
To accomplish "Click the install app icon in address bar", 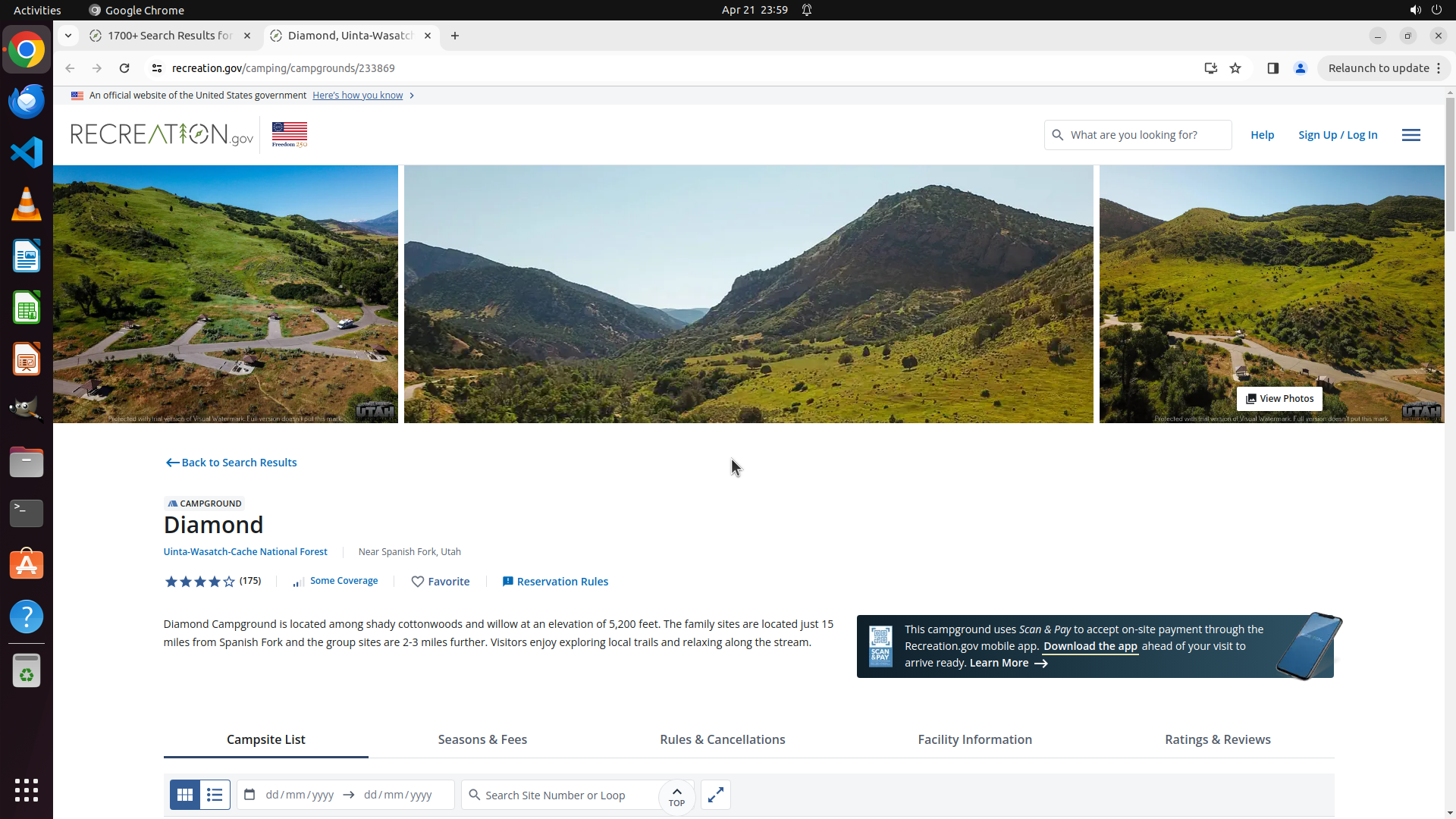I will pos(1210,68).
